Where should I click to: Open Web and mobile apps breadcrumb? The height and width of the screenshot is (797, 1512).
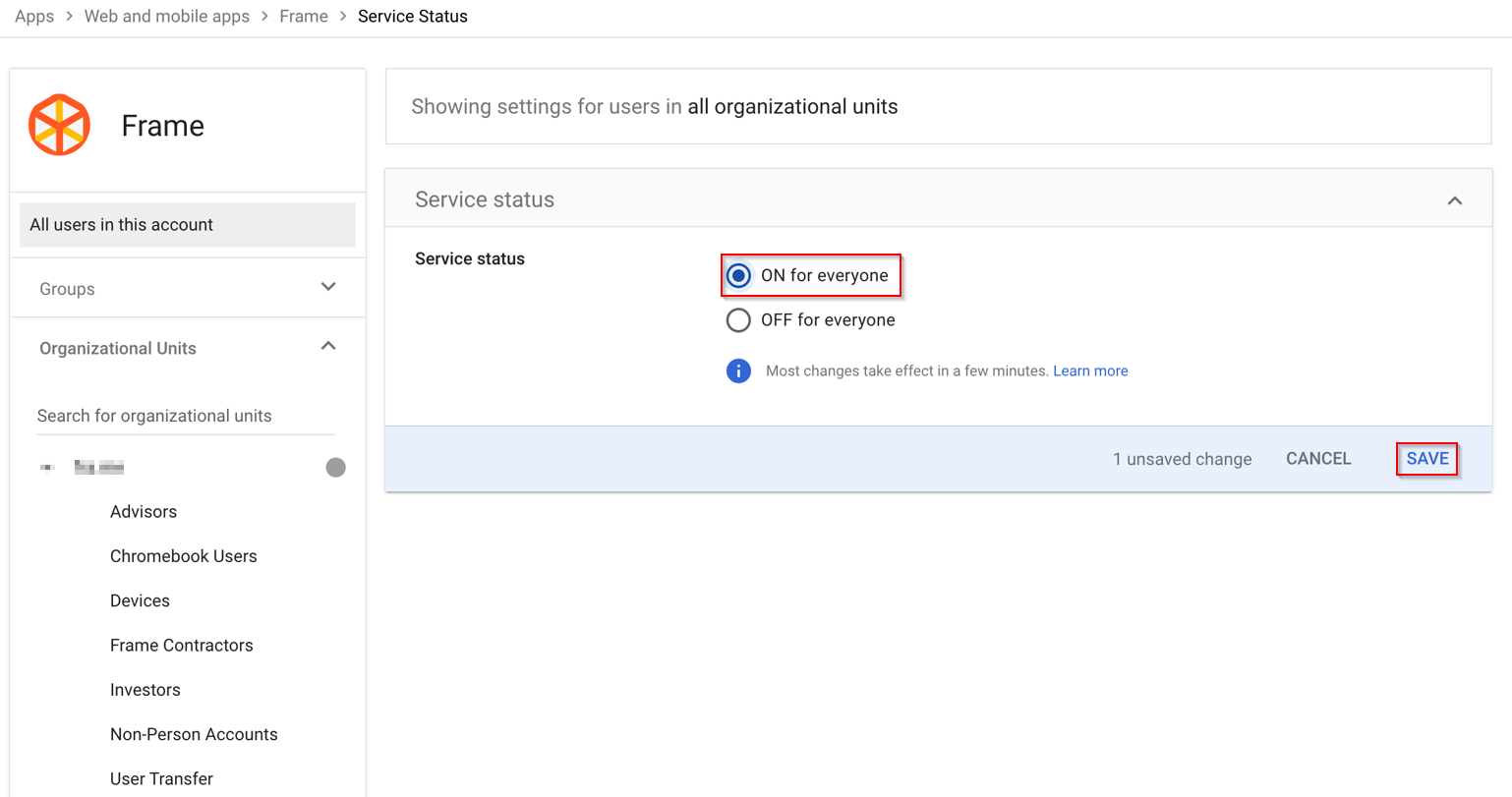pos(166,17)
